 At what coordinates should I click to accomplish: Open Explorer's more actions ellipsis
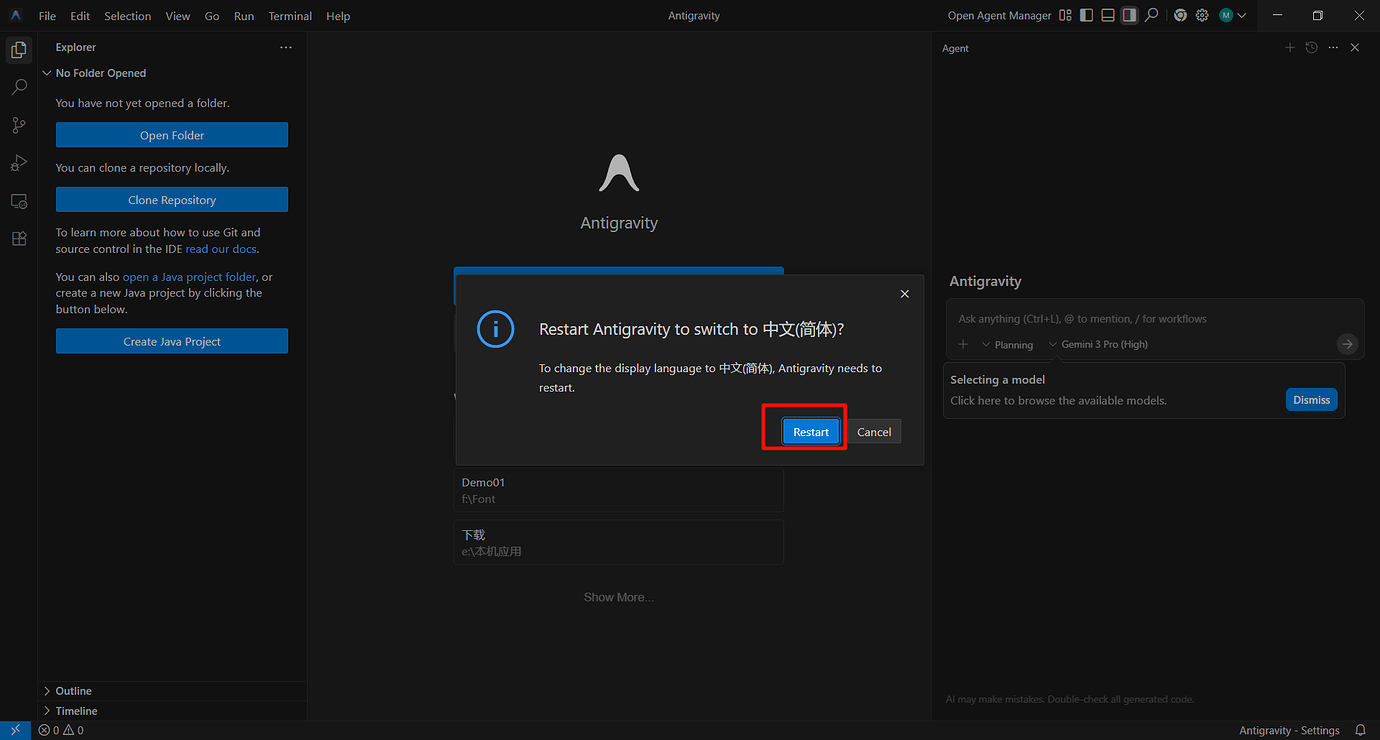pos(286,47)
